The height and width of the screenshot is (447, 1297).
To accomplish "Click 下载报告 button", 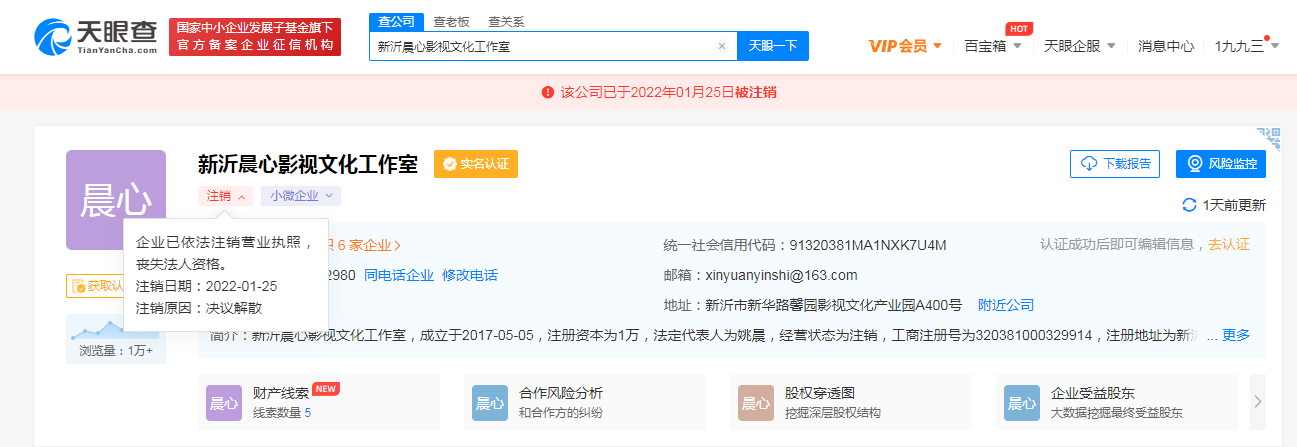I will [x=1115, y=164].
